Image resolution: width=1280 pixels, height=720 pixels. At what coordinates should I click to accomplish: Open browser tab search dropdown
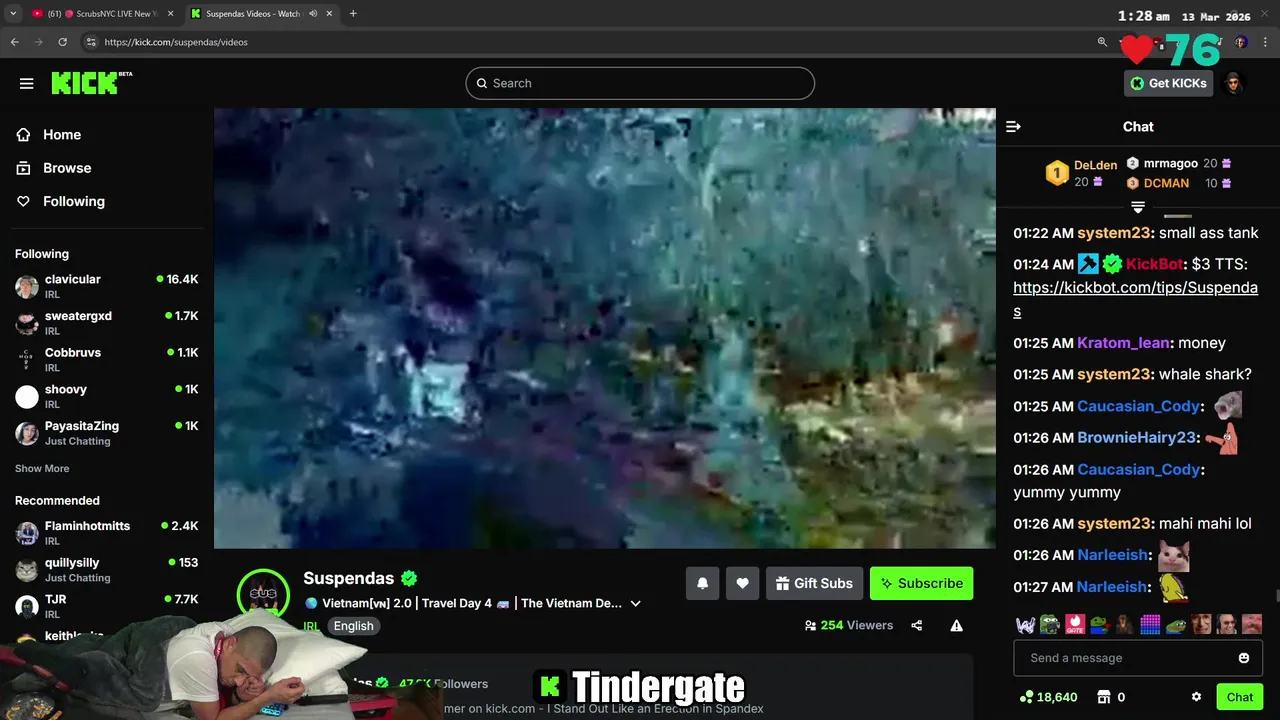point(12,14)
